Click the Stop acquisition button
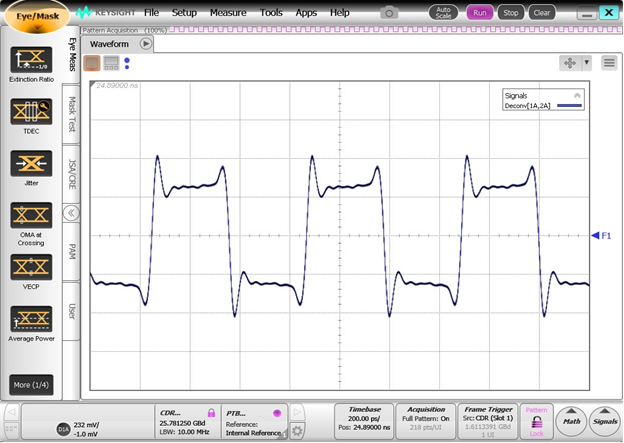The width and height of the screenshot is (624, 443). click(x=511, y=13)
